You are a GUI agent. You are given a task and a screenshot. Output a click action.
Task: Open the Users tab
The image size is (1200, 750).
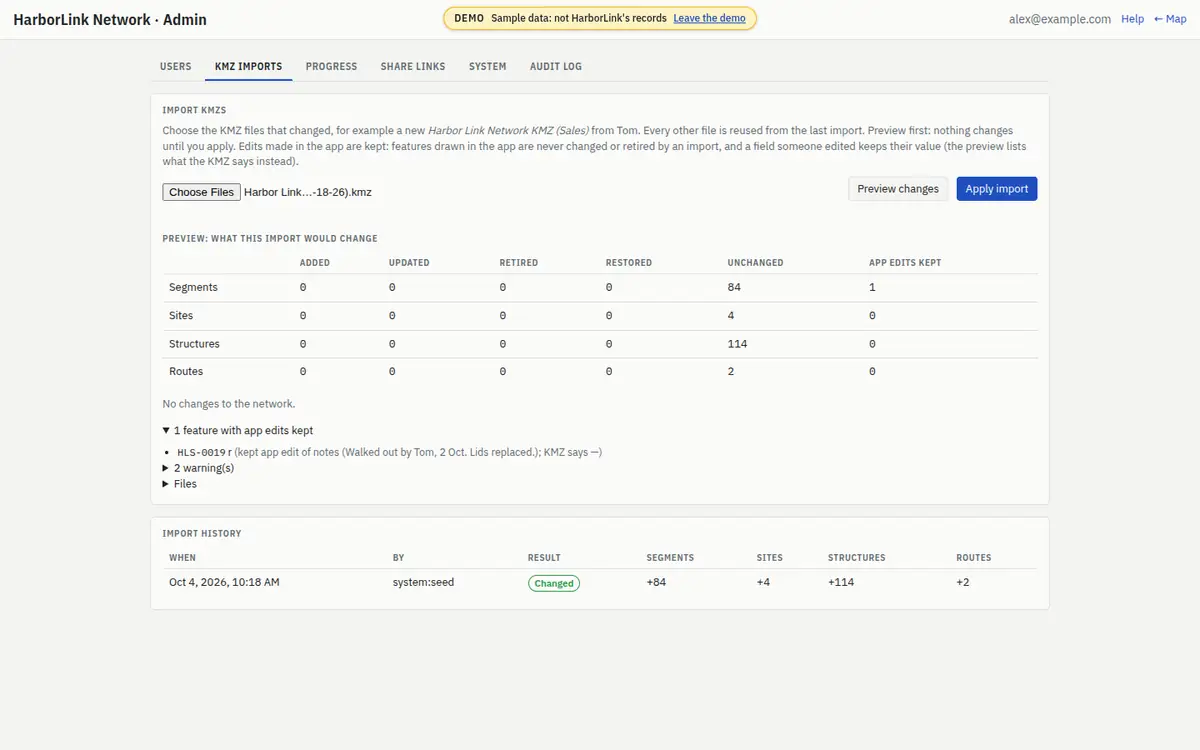tap(175, 66)
